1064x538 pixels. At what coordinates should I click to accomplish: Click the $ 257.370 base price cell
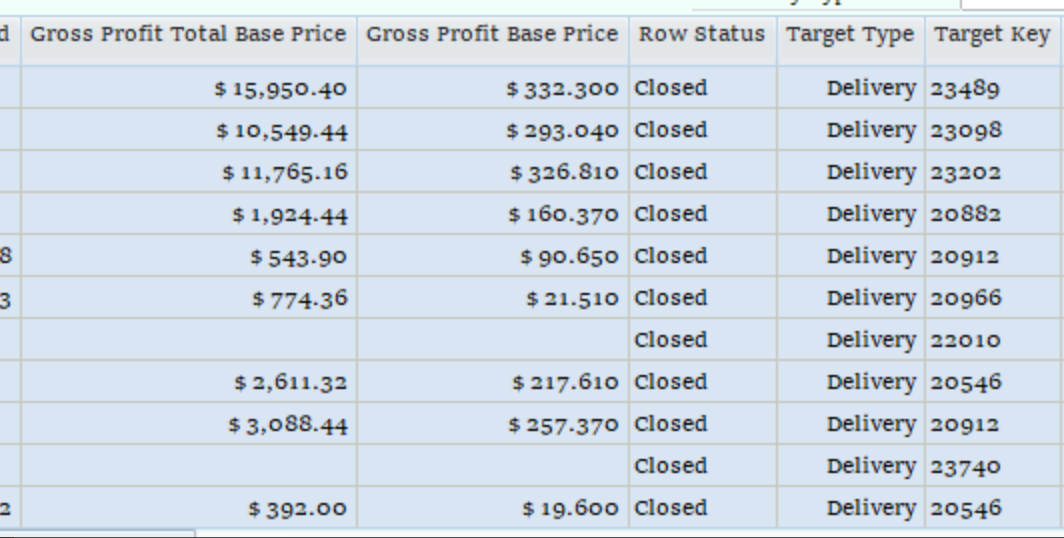click(x=493, y=424)
